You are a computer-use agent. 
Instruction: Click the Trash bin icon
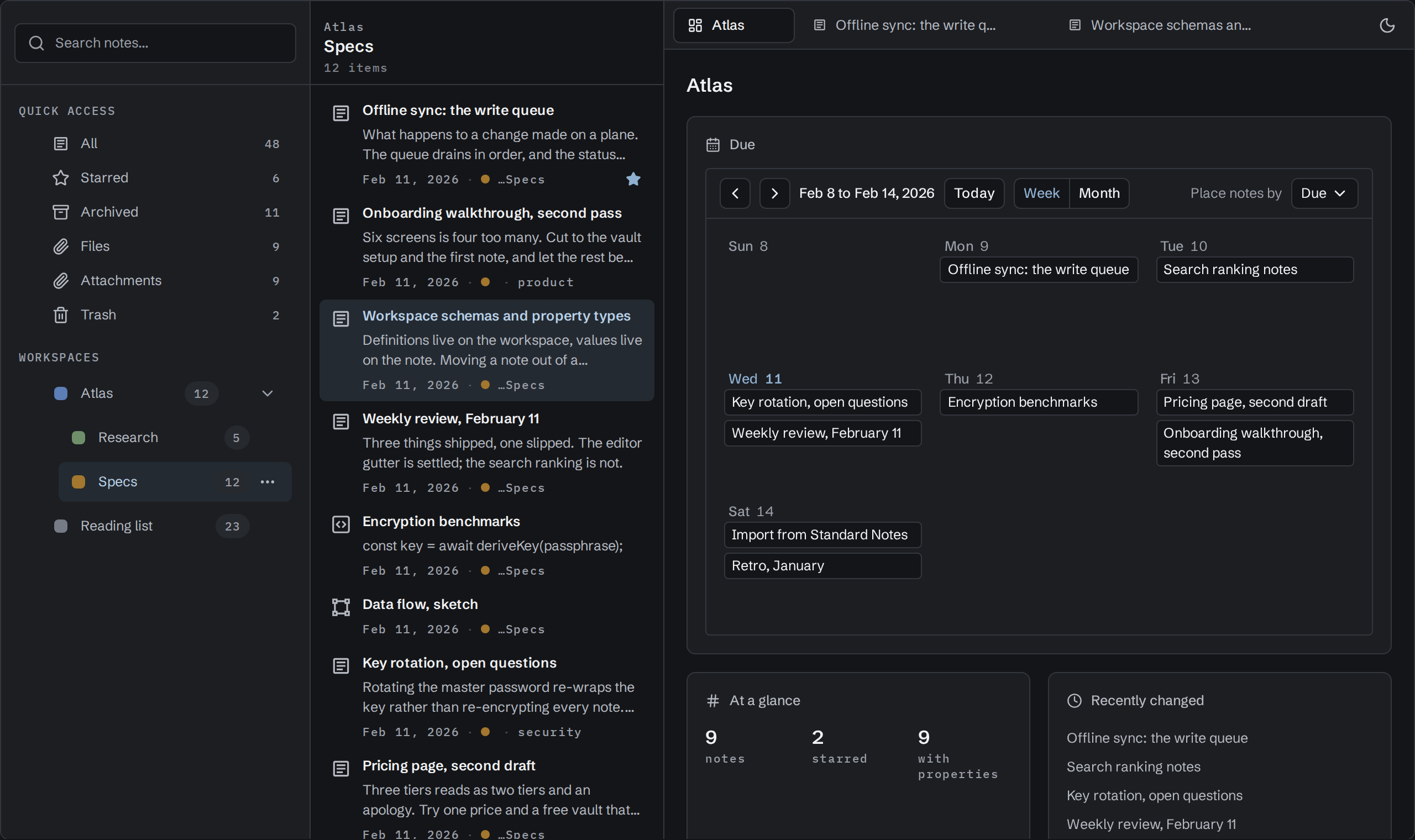click(x=61, y=314)
